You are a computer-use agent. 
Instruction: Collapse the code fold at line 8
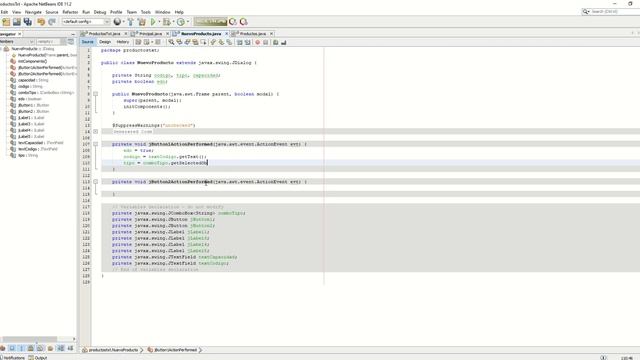[x=96, y=94]
